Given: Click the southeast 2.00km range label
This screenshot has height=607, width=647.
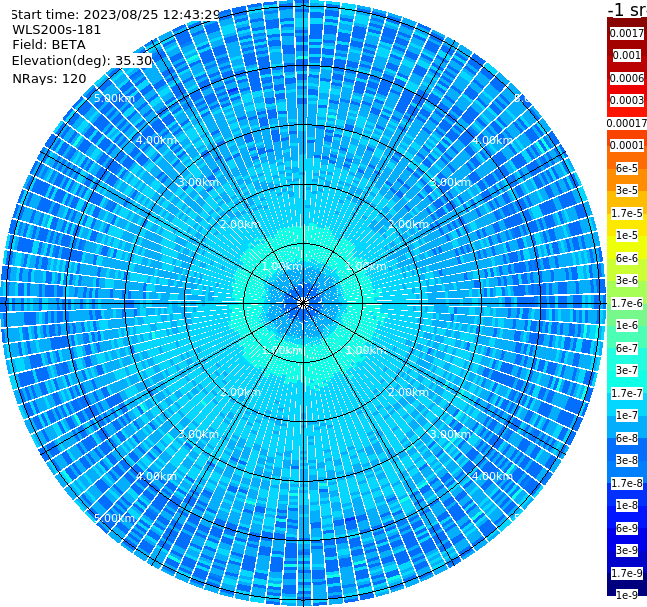Looking at the screenshot, I should point(408,392).
